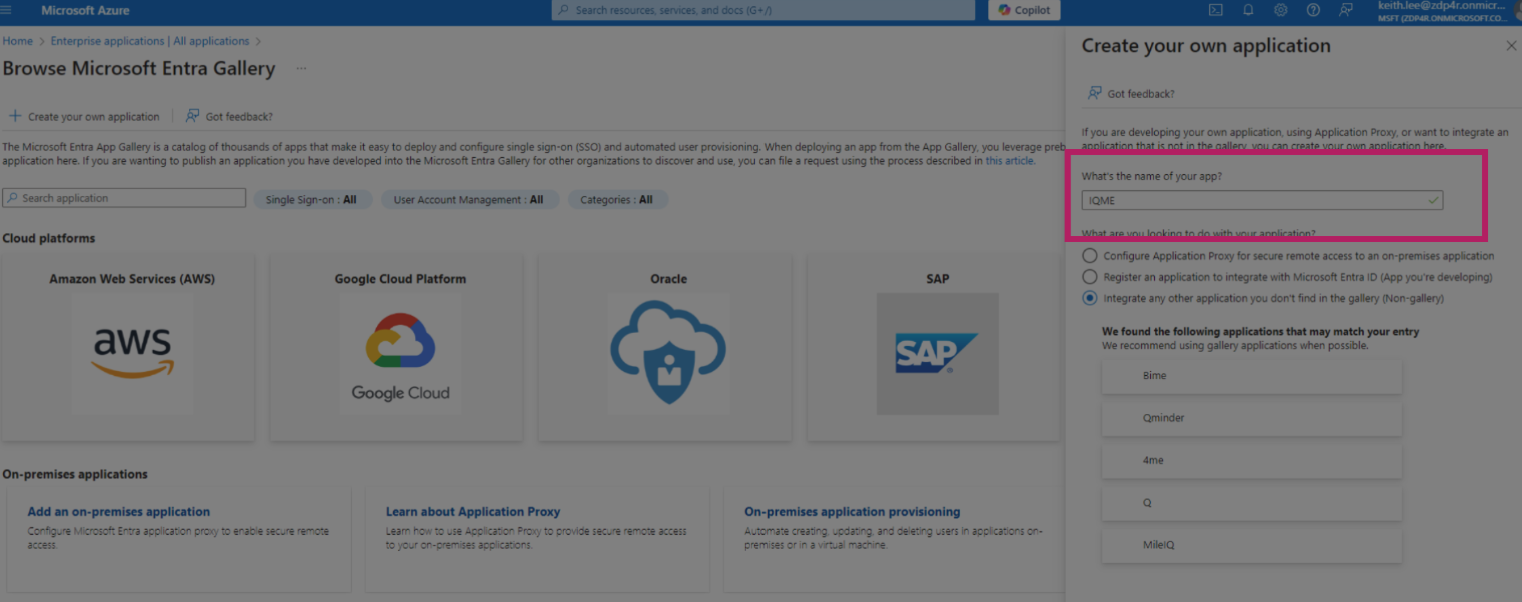Select Configure Application Proxy radio option
Viewport: 1522px width, 602px height.
coord(1089,256)
